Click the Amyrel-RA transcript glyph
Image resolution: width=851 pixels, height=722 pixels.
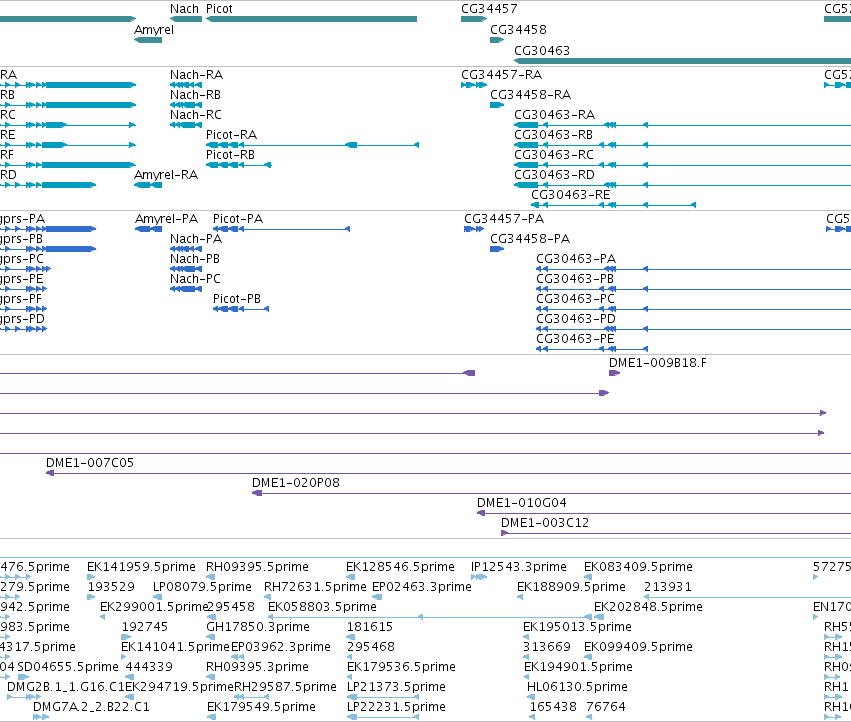(148, 185)
